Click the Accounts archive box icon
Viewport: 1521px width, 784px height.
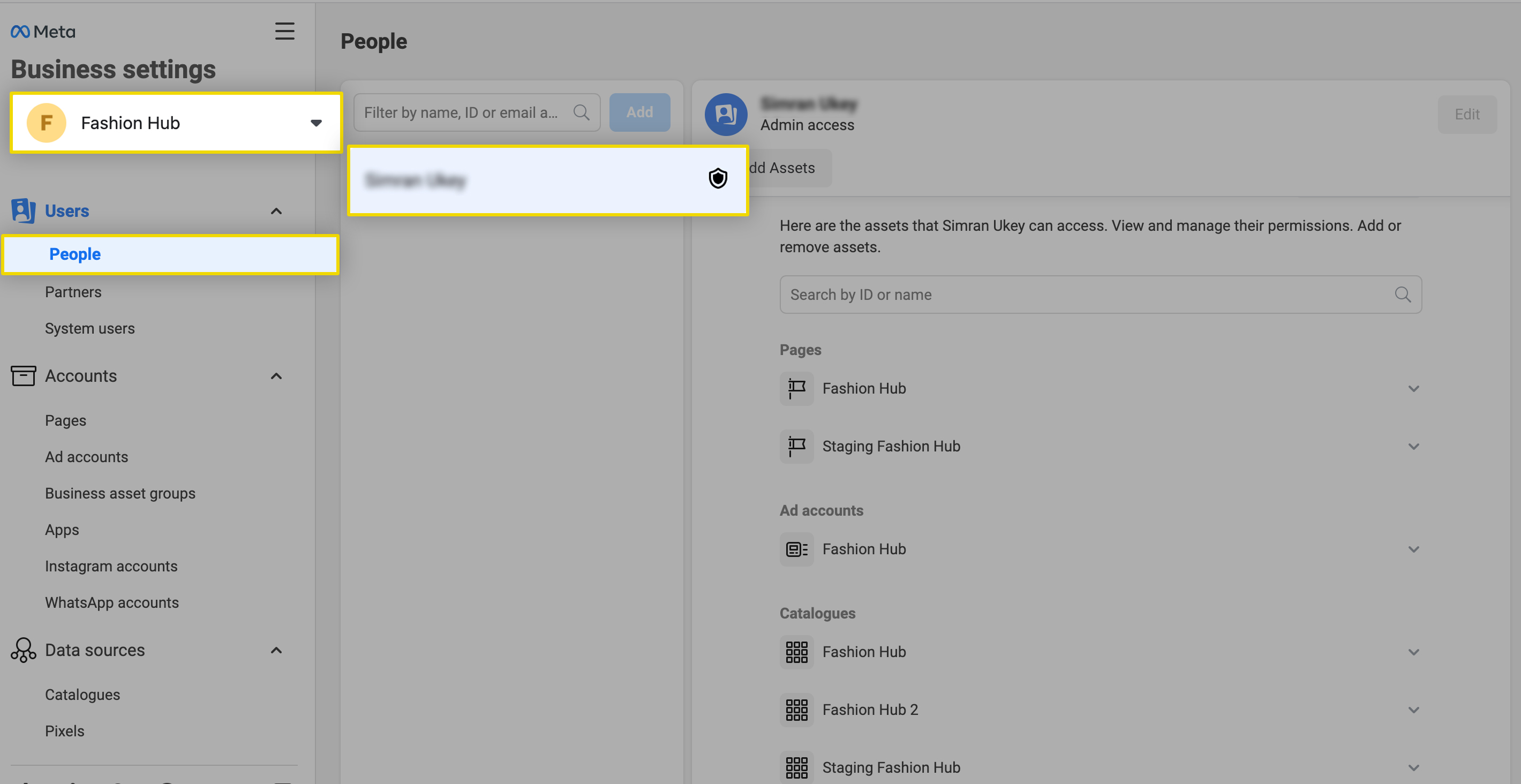pos(23,376)
